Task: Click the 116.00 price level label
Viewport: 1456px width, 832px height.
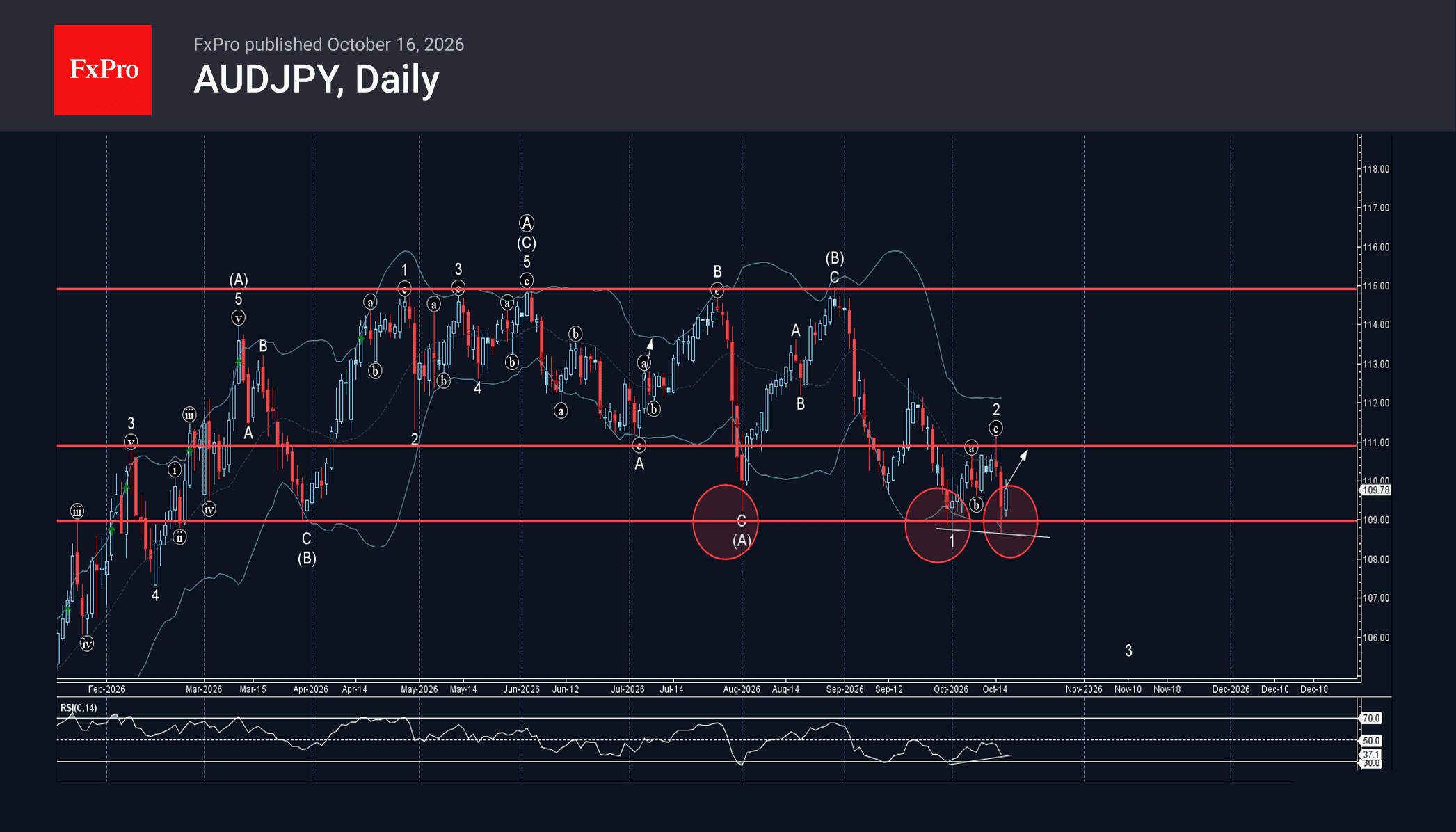Action: (1375, 248)
